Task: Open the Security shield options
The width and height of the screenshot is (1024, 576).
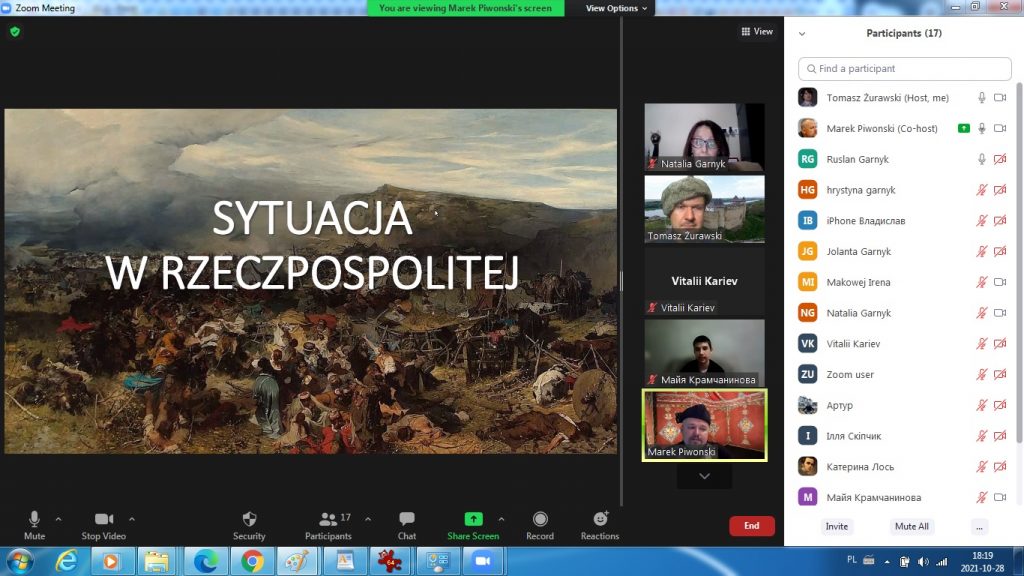Action: (249, 524)
